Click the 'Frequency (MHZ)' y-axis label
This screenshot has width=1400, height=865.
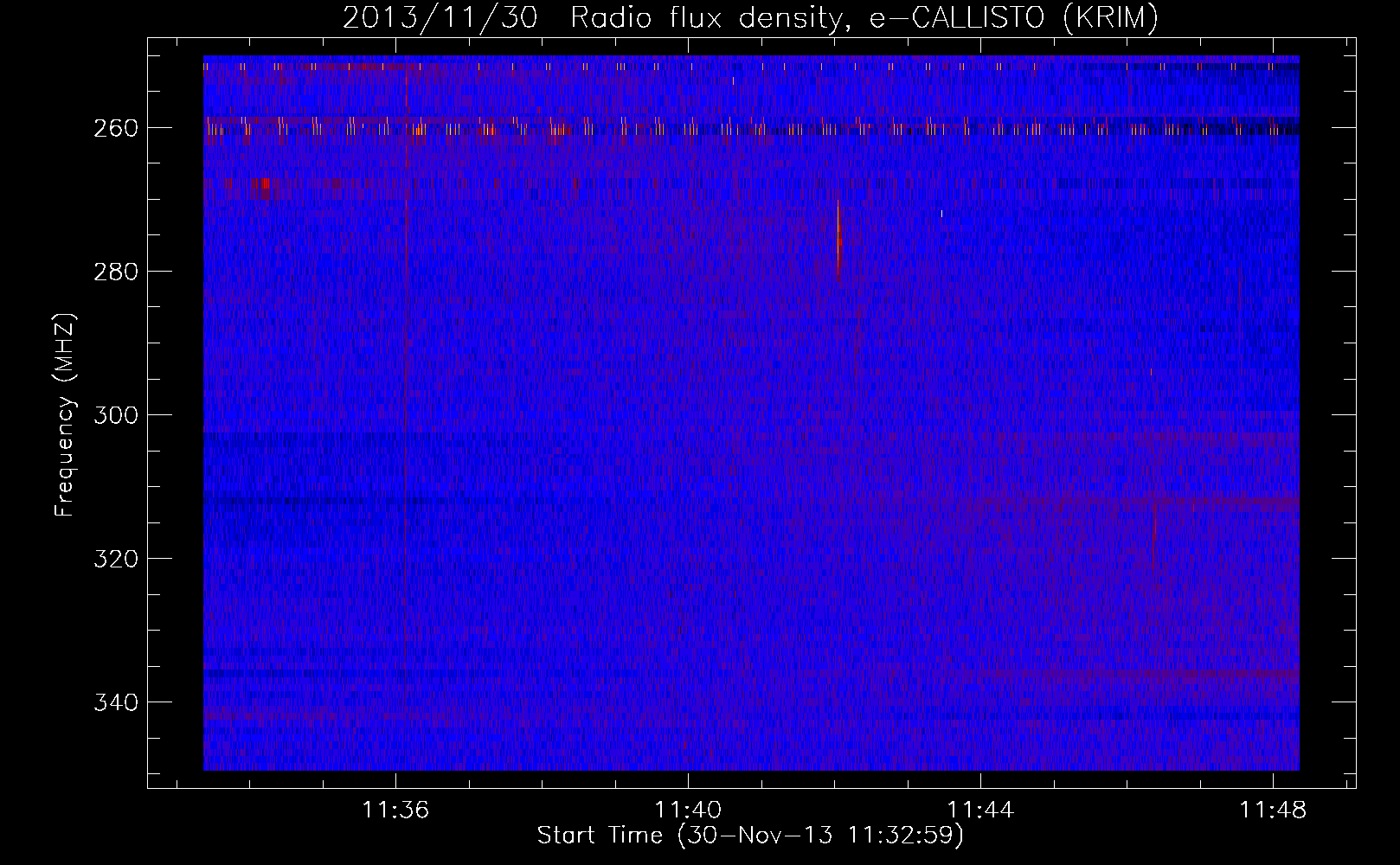tap(65, 414)
